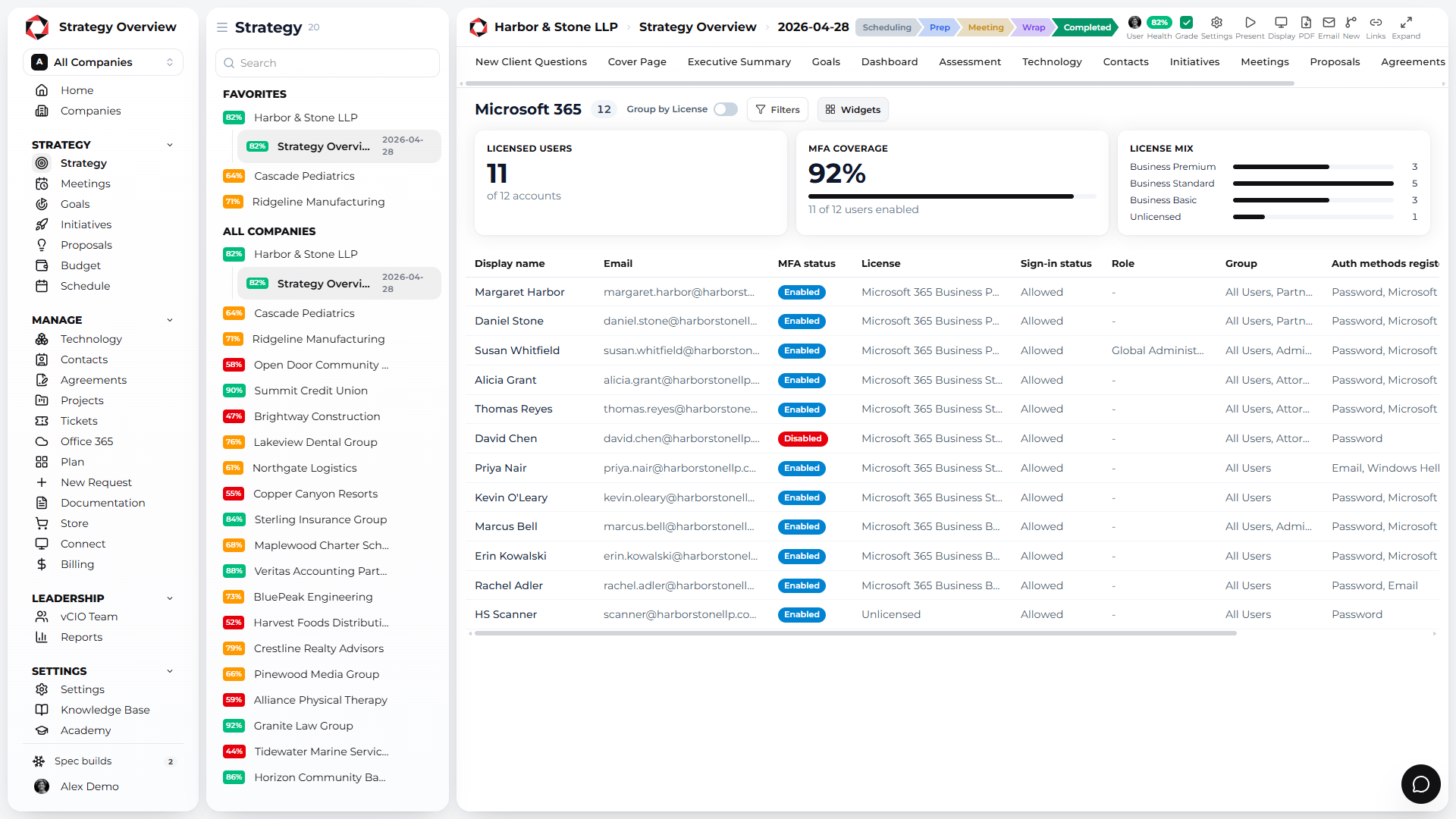The height and width of the screenshot is (819, 1456).
Task: Select the Meeting stage step
Action: pos(985,27)
